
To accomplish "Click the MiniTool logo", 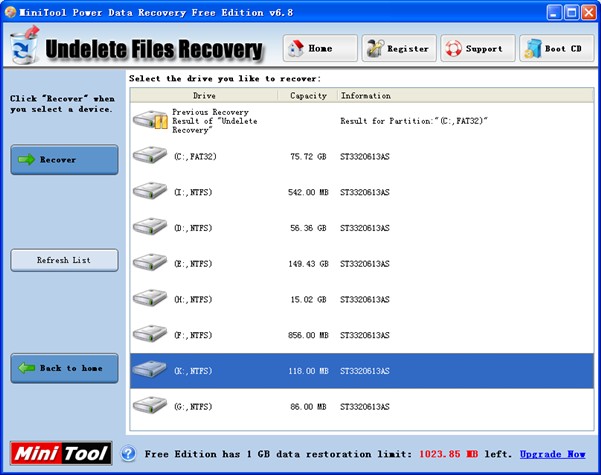I will [x=61, y=454].
